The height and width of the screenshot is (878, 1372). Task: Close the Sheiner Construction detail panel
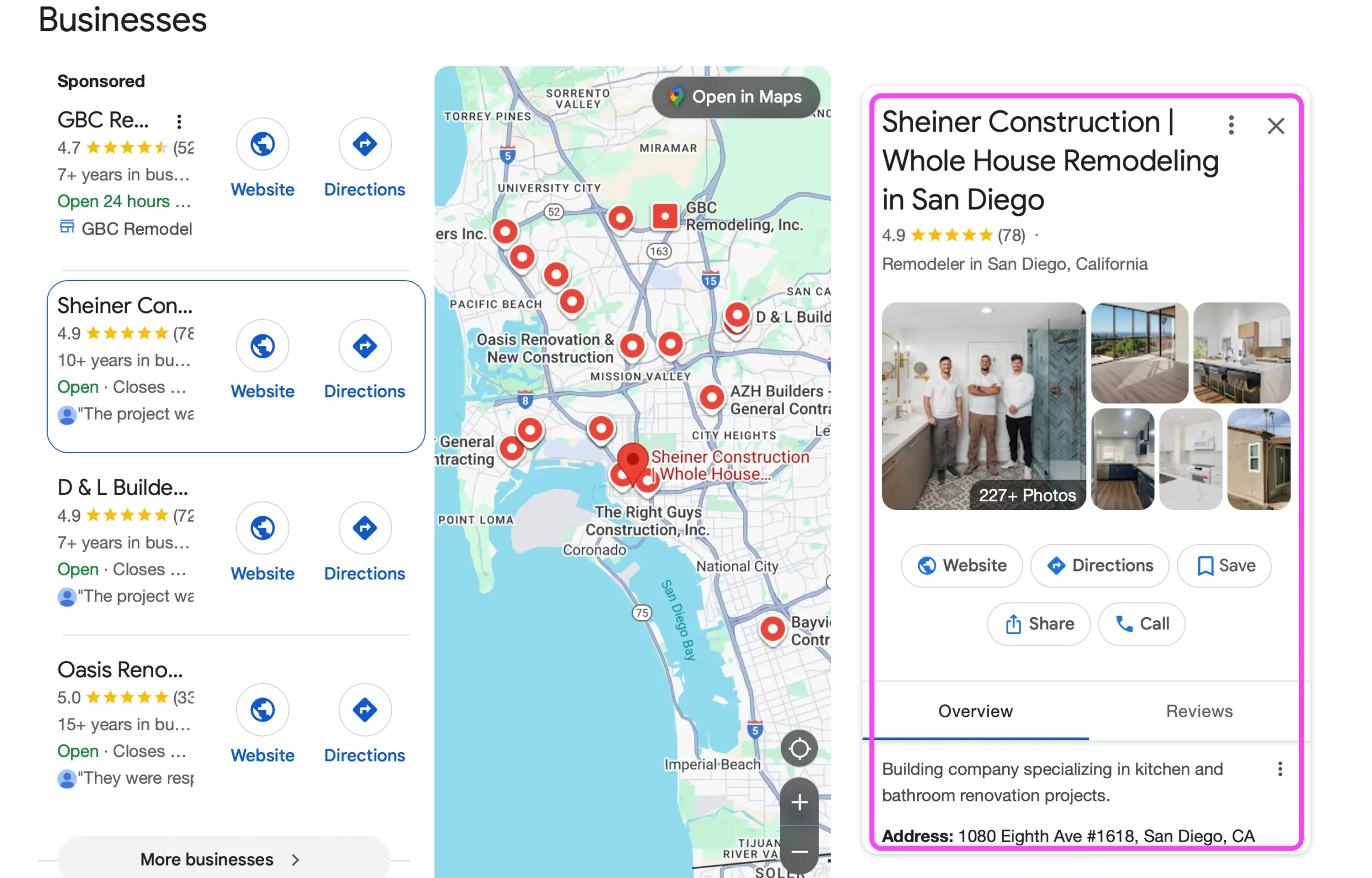coord(1276,125)
